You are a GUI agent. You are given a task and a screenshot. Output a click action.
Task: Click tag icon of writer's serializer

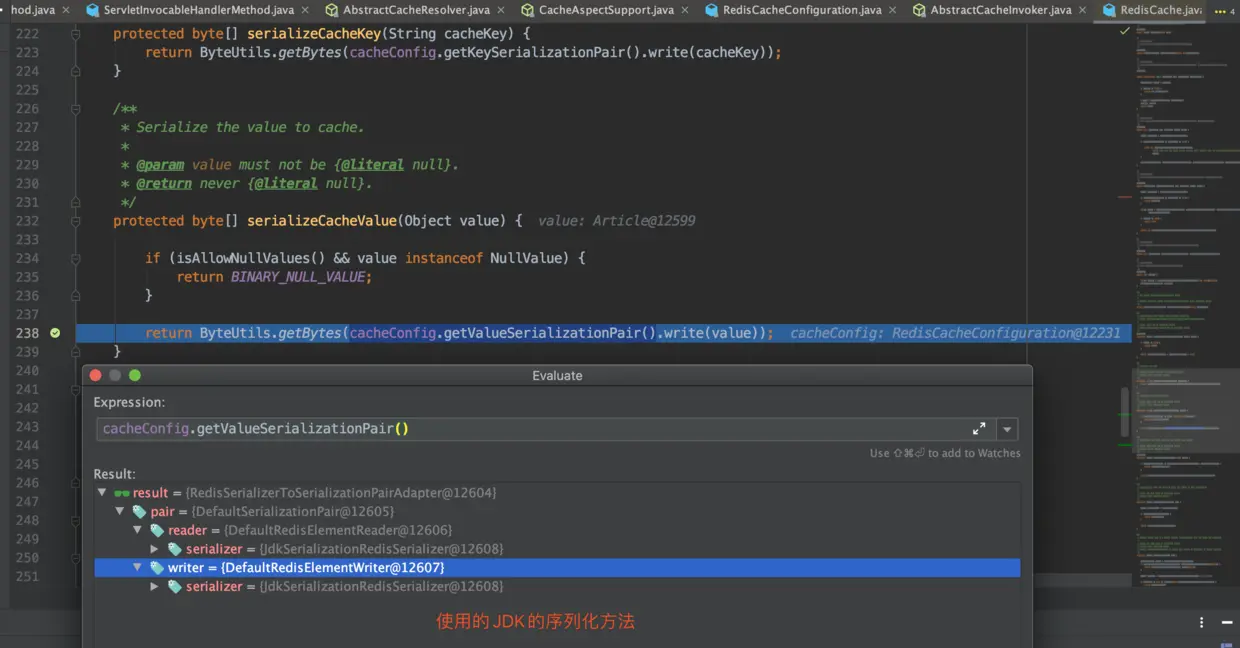[175, 586]
